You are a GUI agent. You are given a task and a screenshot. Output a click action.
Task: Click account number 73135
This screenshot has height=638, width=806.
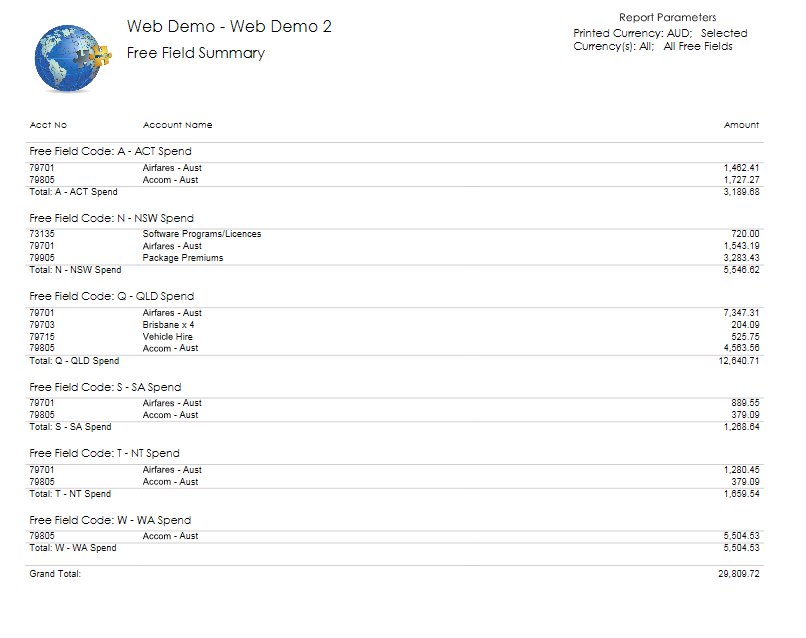point(42,234)
